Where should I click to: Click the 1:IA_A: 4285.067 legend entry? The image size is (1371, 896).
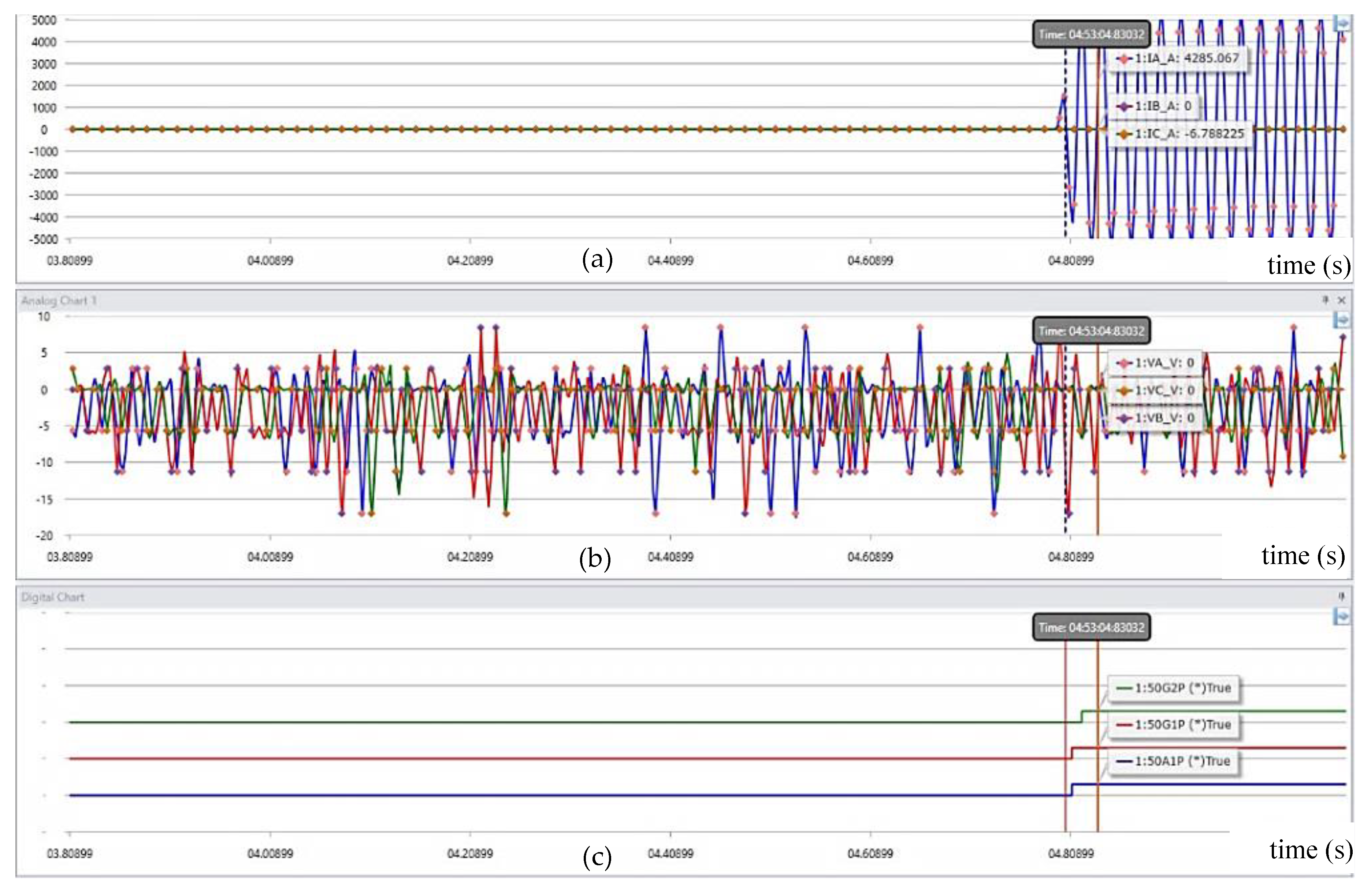click(x=1178, y=58)
